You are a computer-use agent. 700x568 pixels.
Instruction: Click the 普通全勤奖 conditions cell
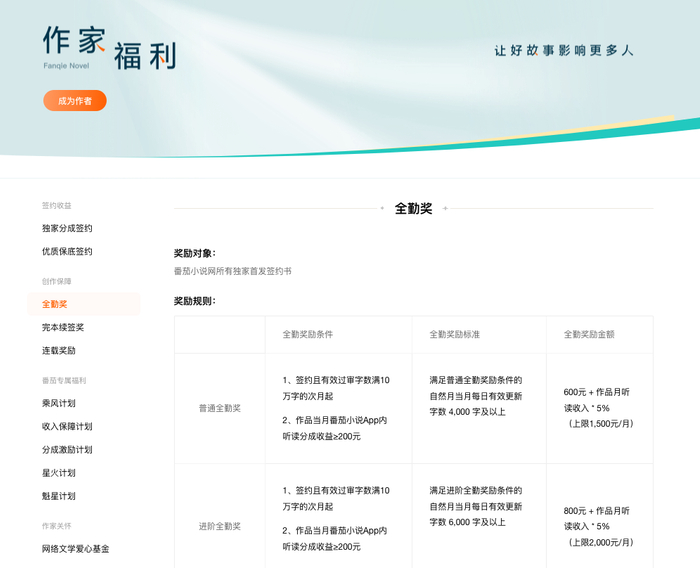(x=336, y=408)
